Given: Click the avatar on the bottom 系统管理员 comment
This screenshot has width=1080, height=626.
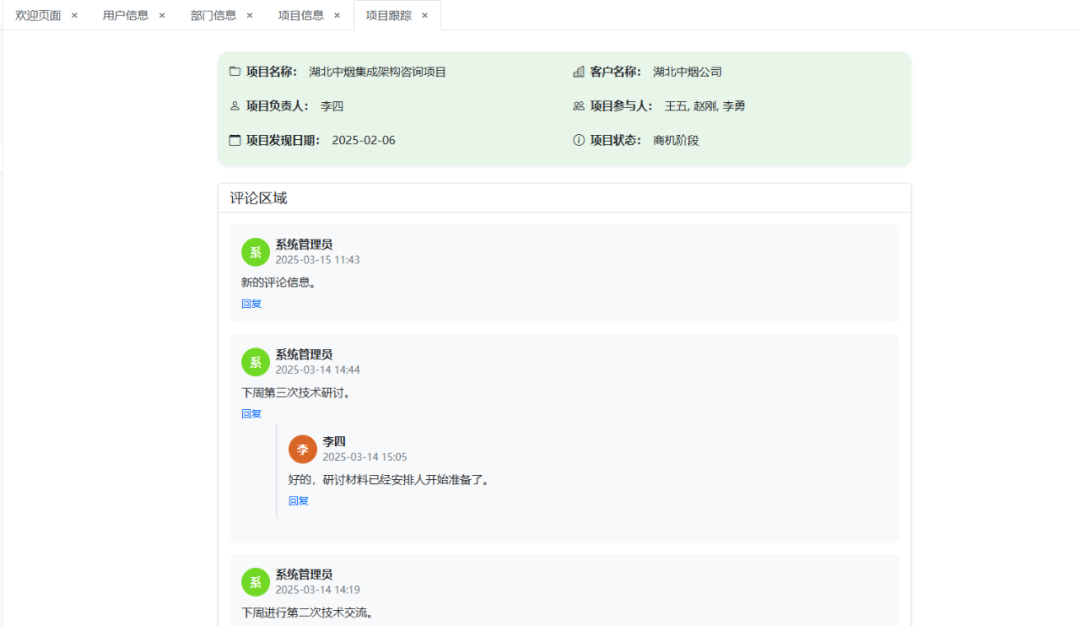Looking at the screenshot, I should point(255,582).
